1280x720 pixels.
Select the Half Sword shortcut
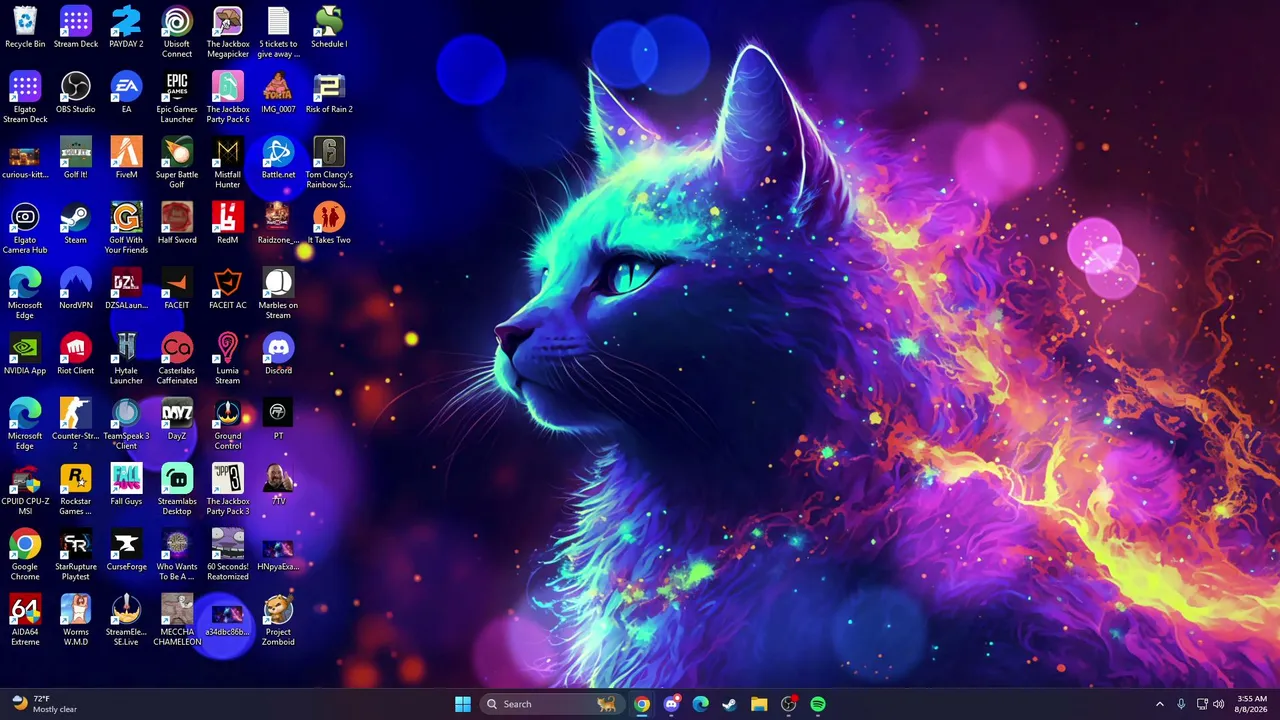(x=177, y=223)
